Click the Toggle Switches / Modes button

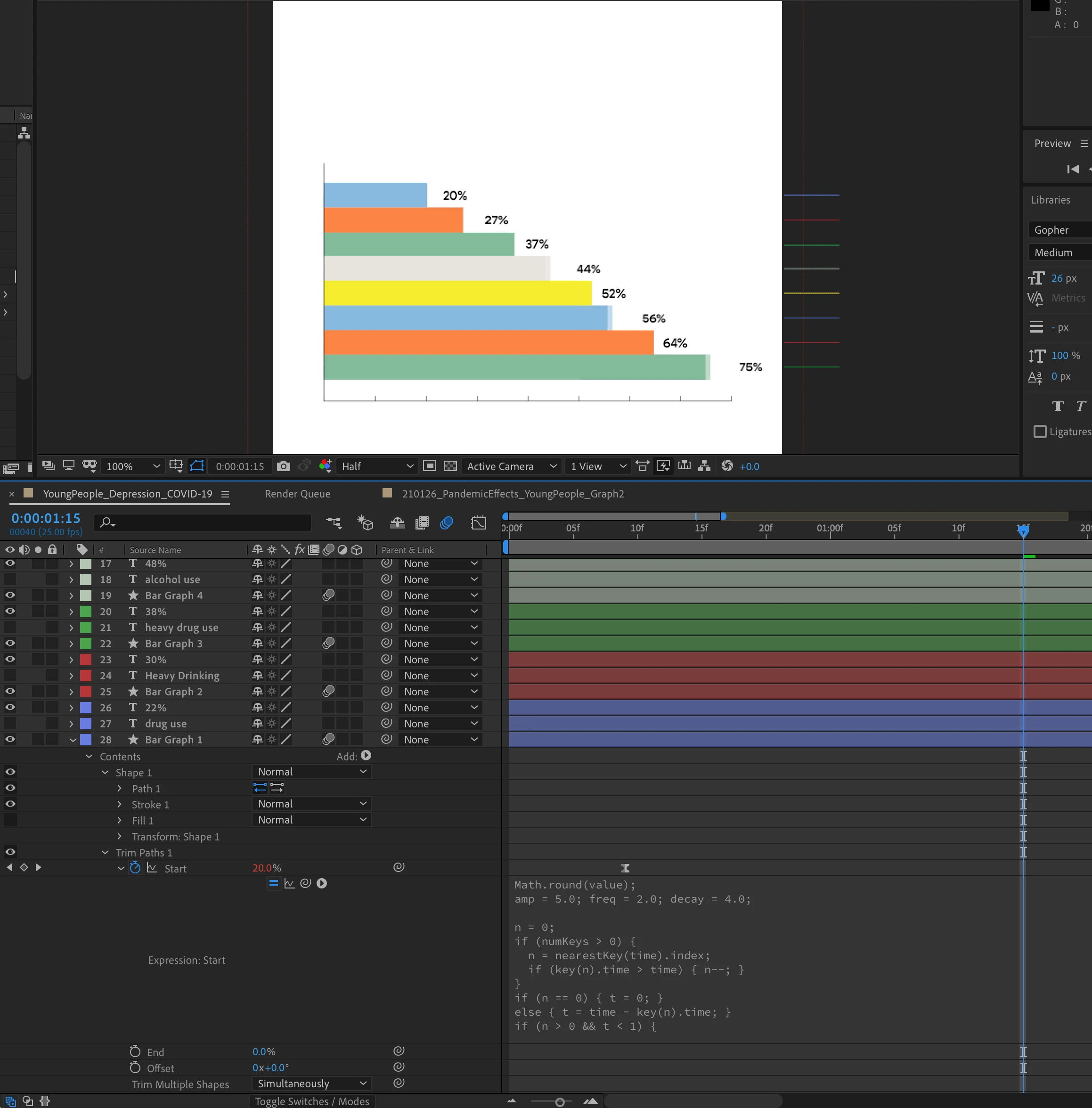(x=311, y=1101)
